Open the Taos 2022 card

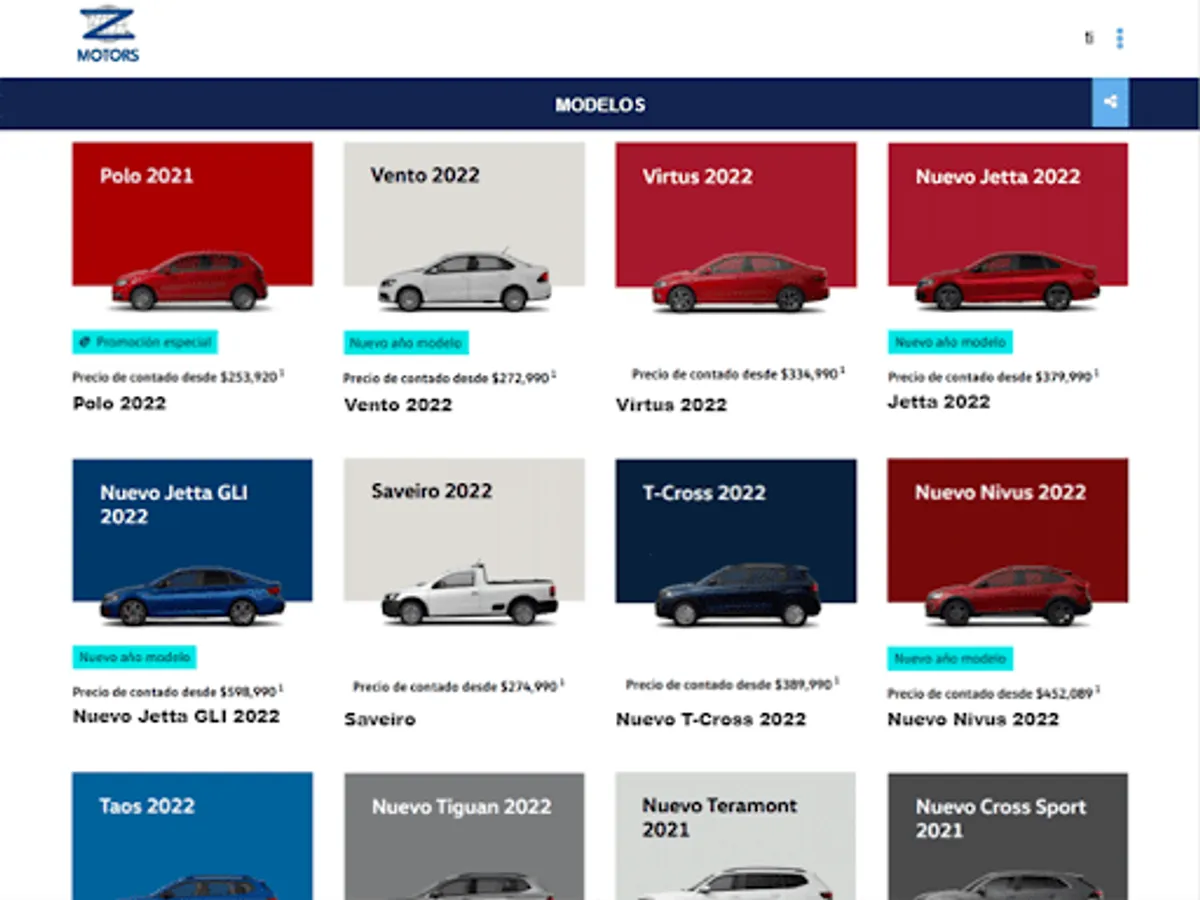click(x=192, y=836)
